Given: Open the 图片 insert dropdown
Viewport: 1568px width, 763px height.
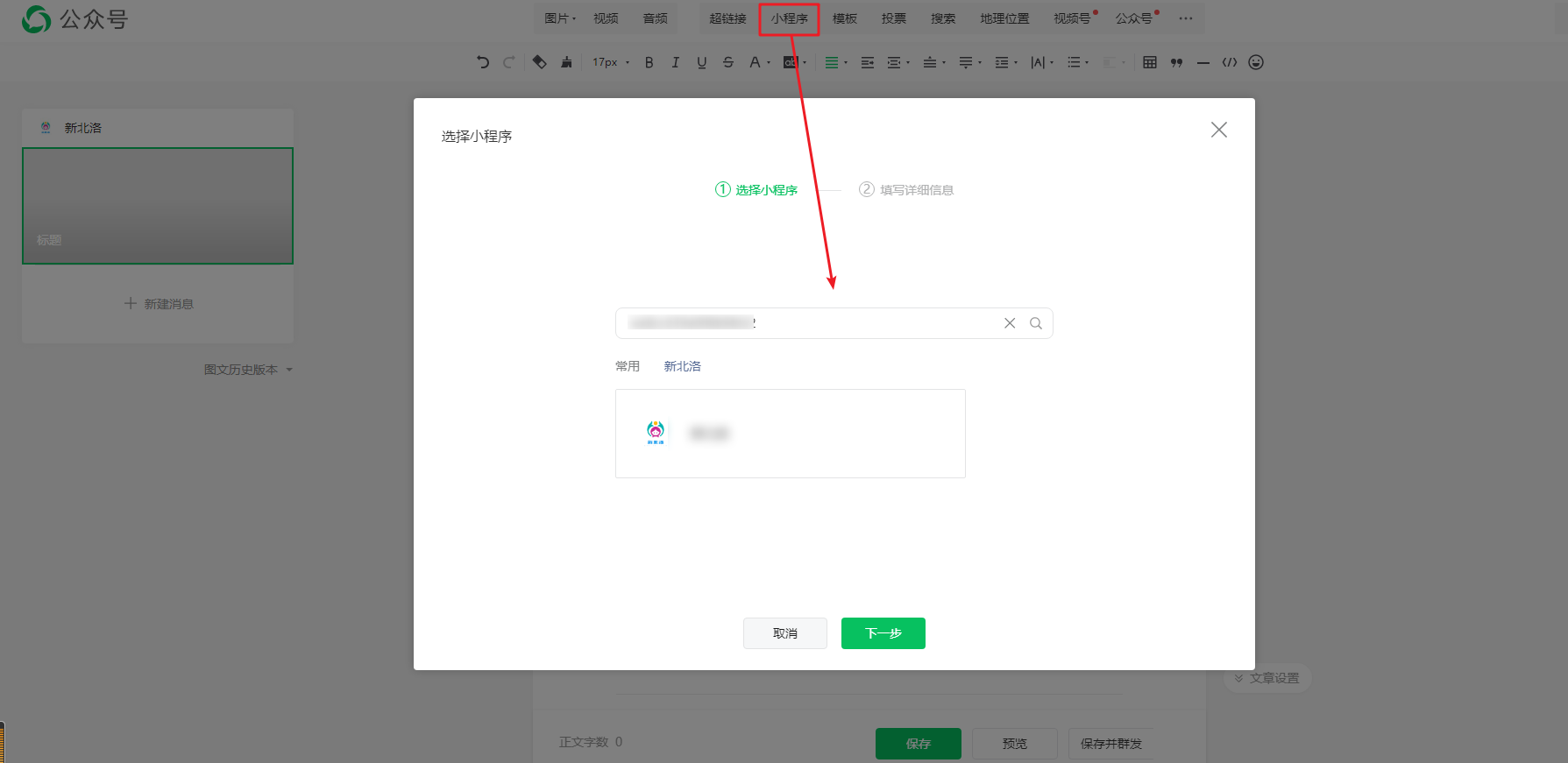Looking at the screenshot, I should [560, 18].
